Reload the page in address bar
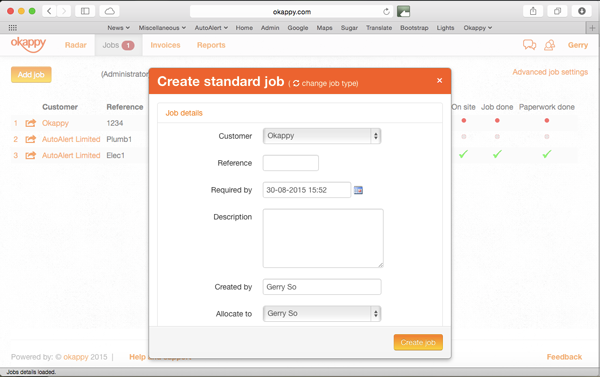Viewport: 600px width, 377px height. (x=386, y=11)
